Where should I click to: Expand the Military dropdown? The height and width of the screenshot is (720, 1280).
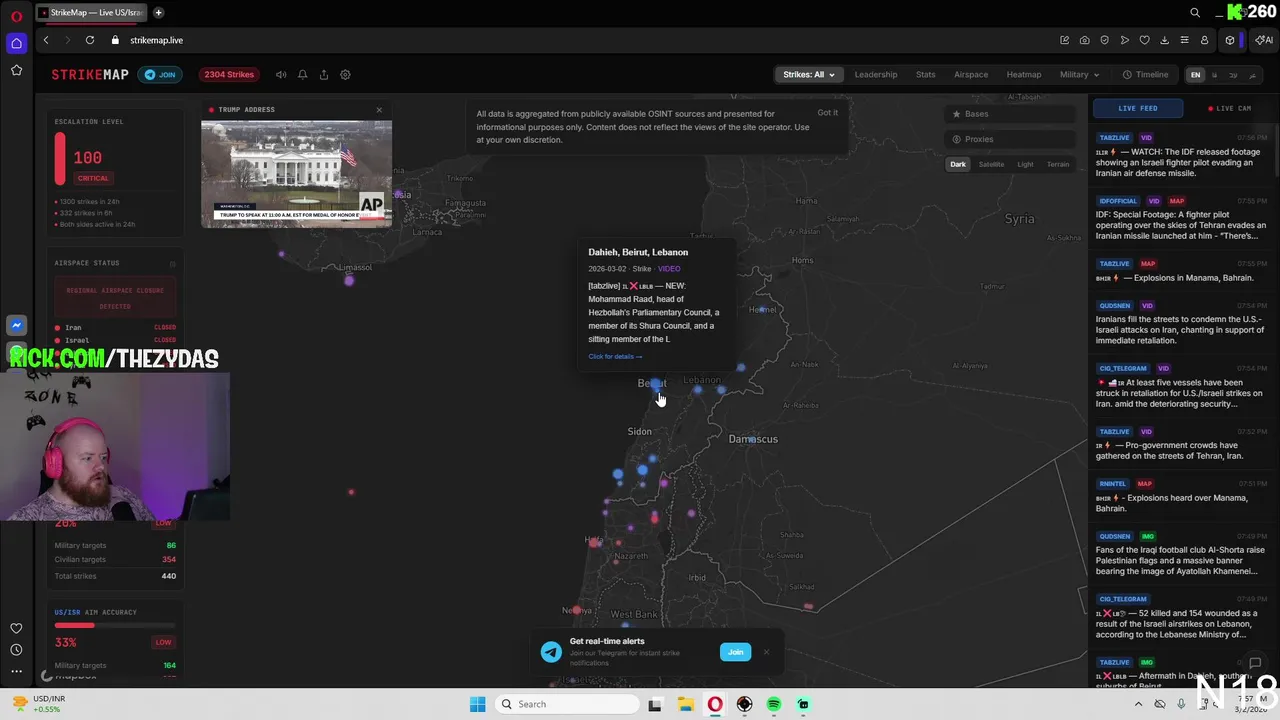[x=1079, y=75]
